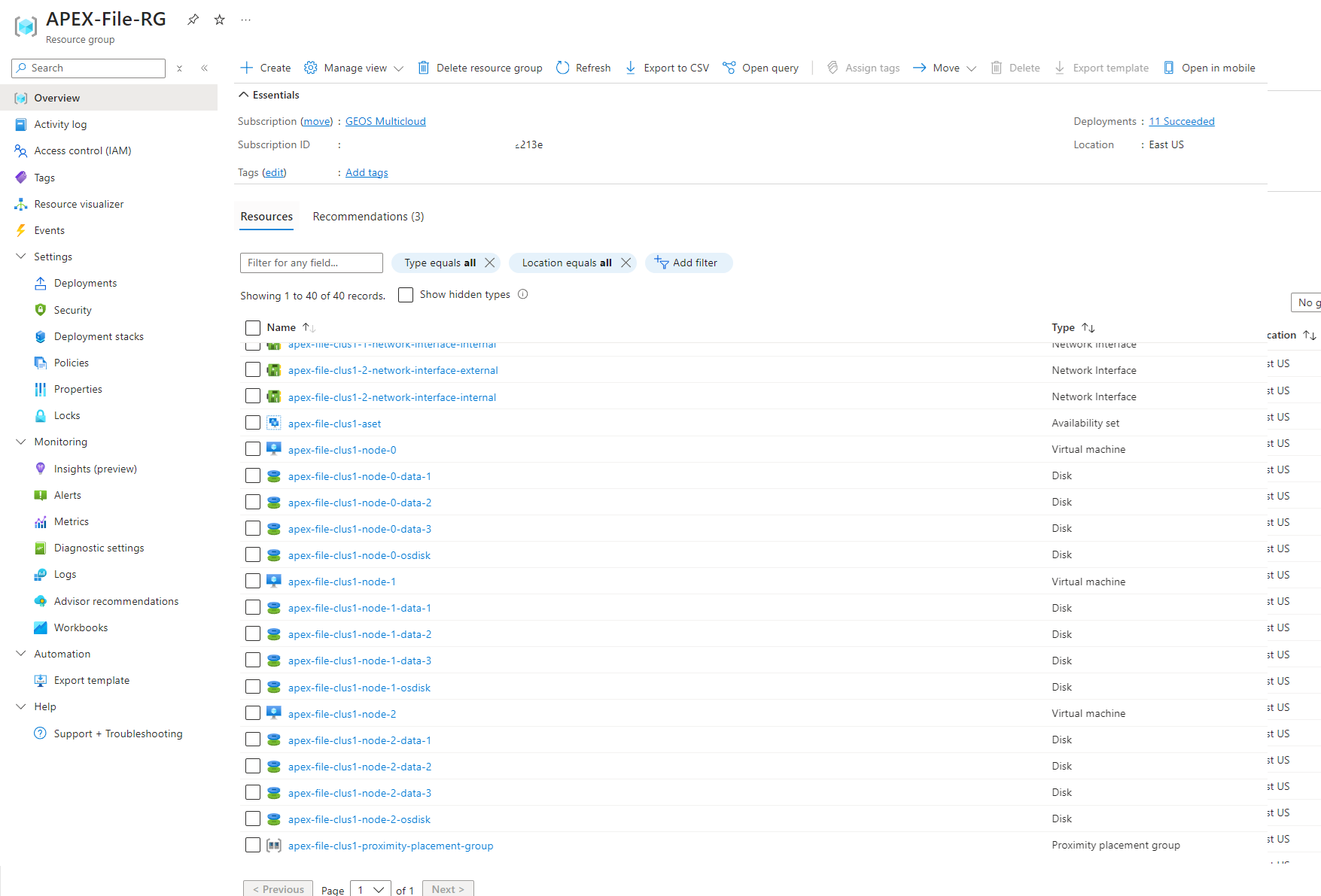Open Export to CSV download icon
1321x896 pixels.
click(631, 68)
